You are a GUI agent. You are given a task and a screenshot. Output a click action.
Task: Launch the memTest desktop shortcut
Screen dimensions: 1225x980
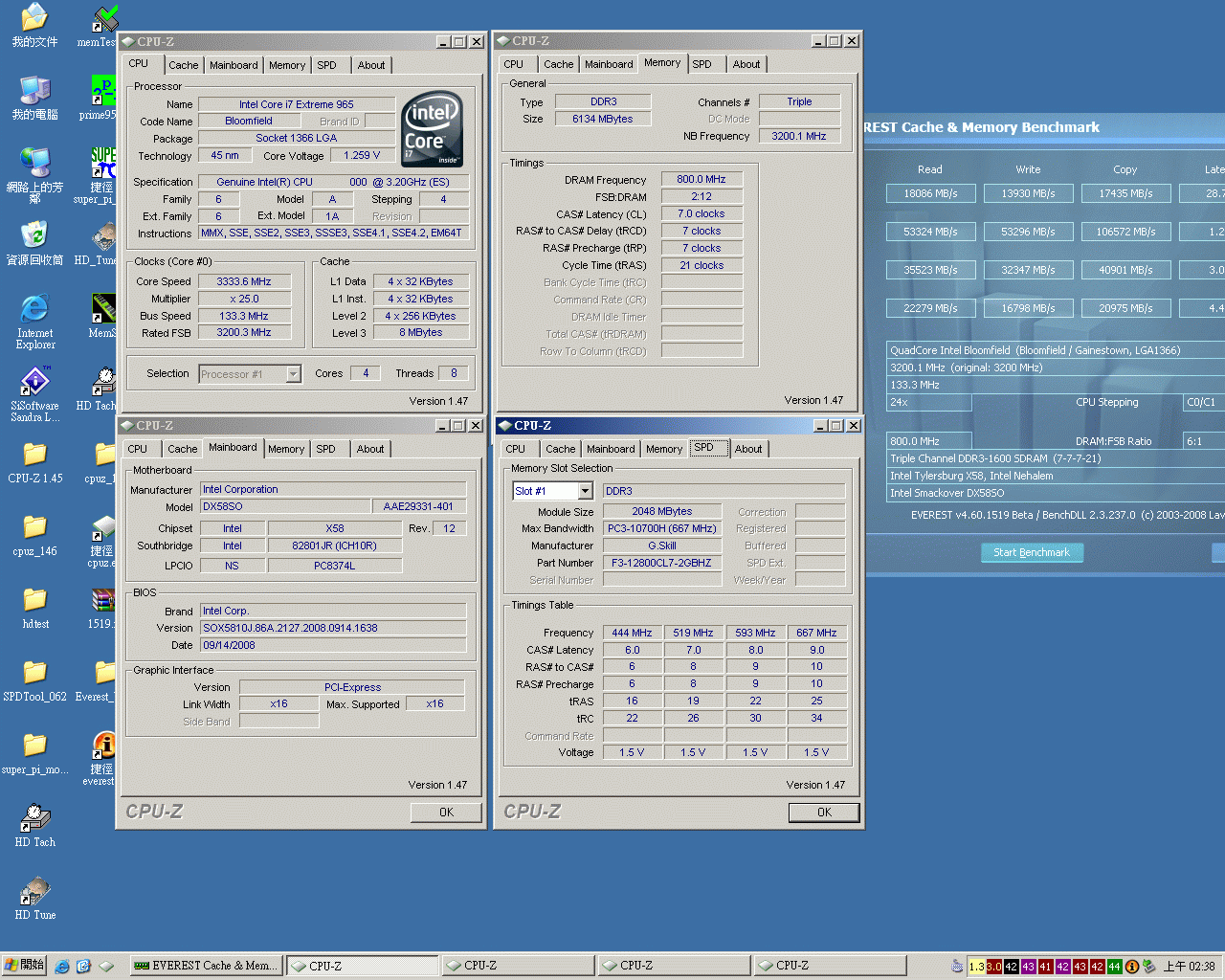click(100, 25)
